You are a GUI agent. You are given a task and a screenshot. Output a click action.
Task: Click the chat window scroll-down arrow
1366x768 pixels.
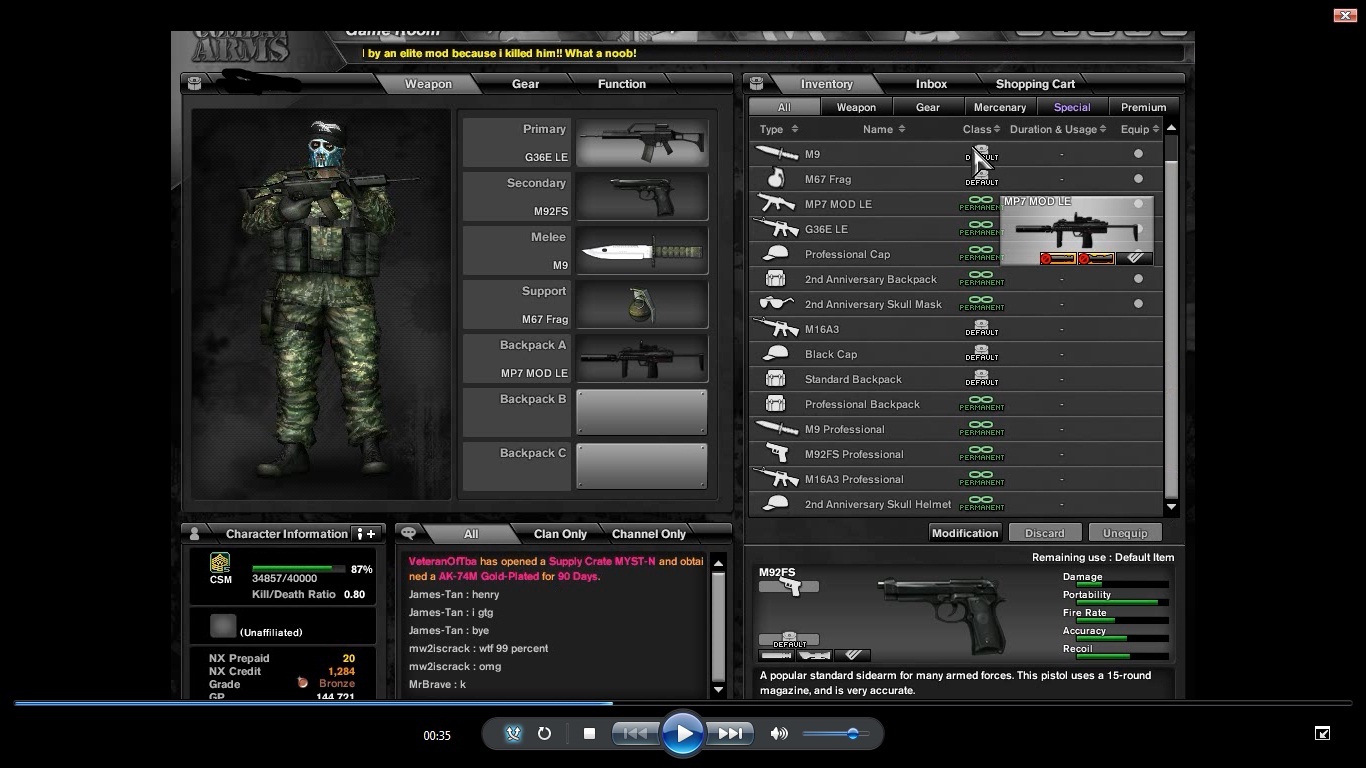tap(718, 689)
